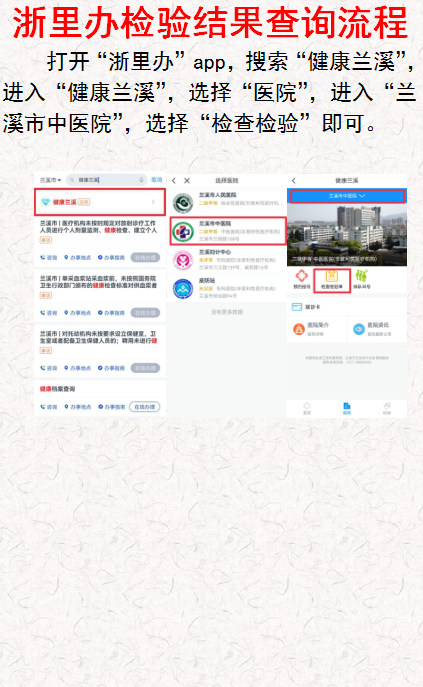
Task: Switch to the highlighted 医院 bottom tab
Action: 347,408
